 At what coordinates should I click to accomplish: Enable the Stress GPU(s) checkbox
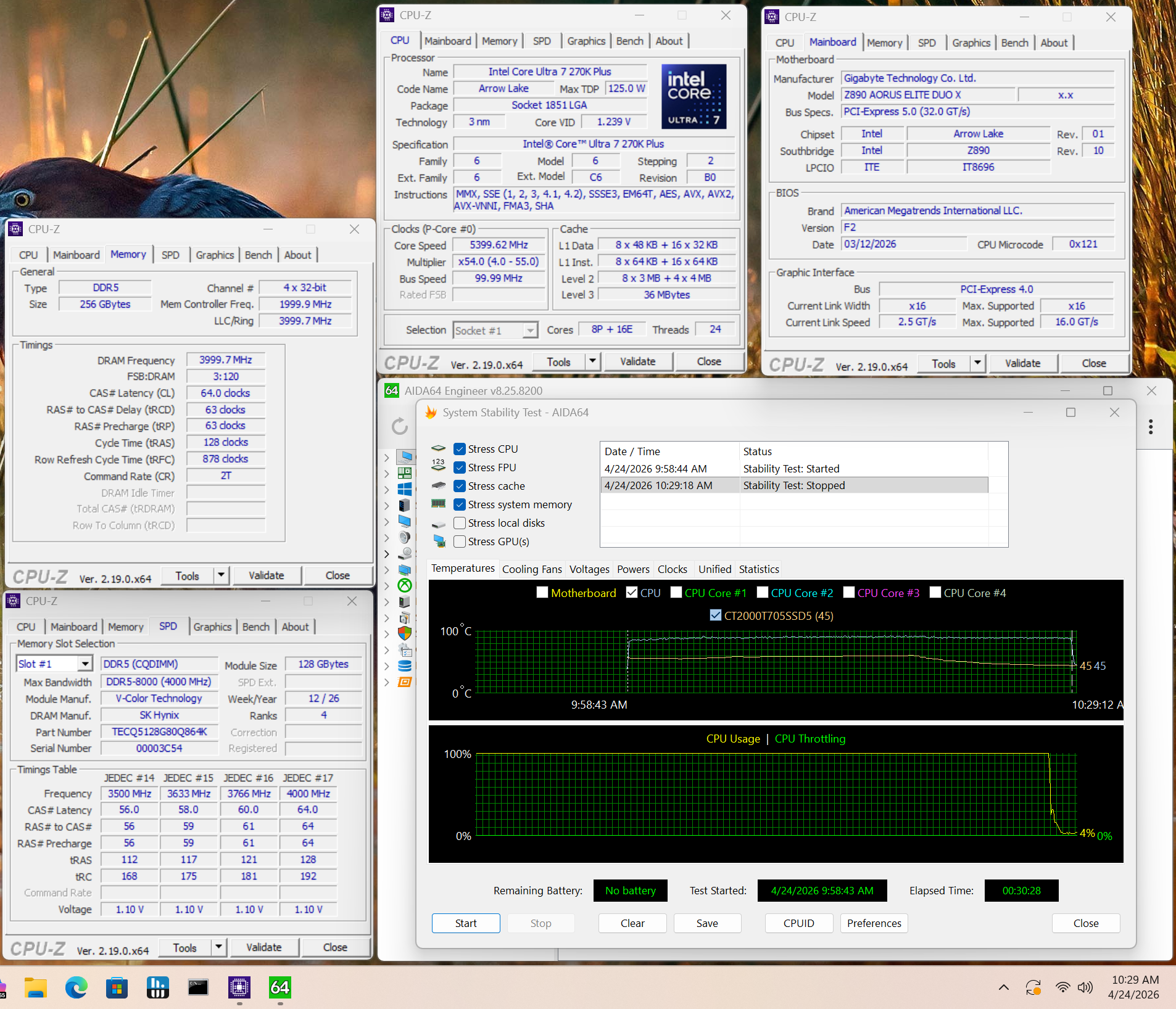460,542
